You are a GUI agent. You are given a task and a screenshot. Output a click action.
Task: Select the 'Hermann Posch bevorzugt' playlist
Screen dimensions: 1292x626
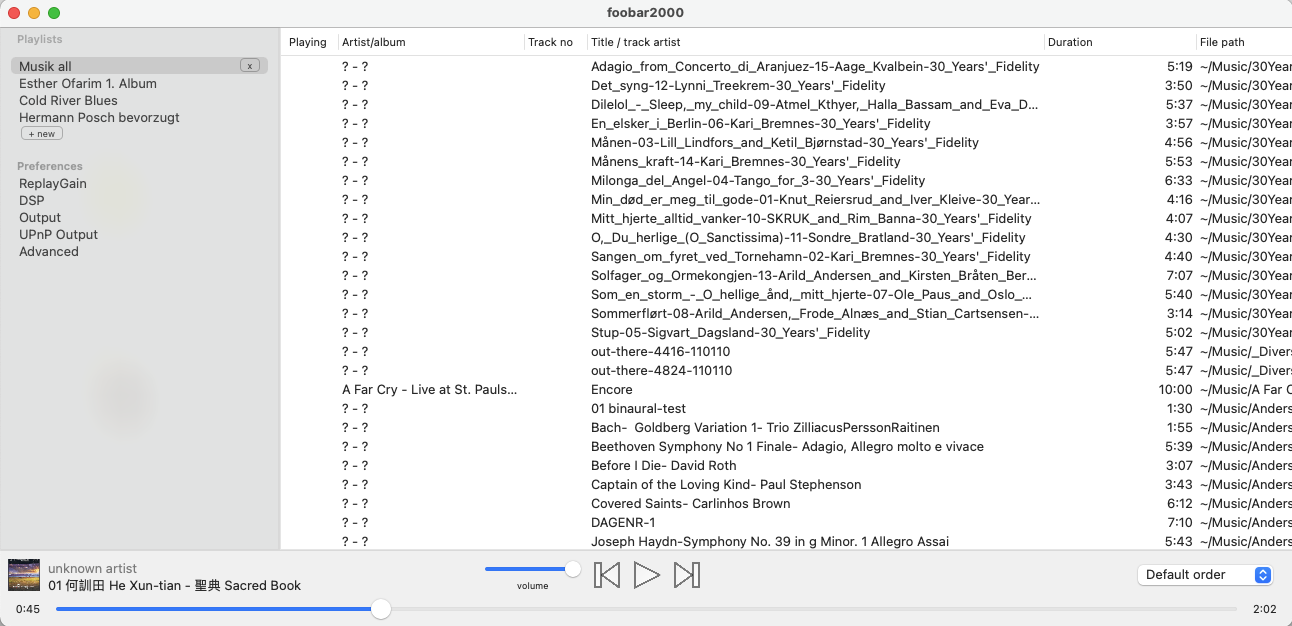[x=99, y=117]
